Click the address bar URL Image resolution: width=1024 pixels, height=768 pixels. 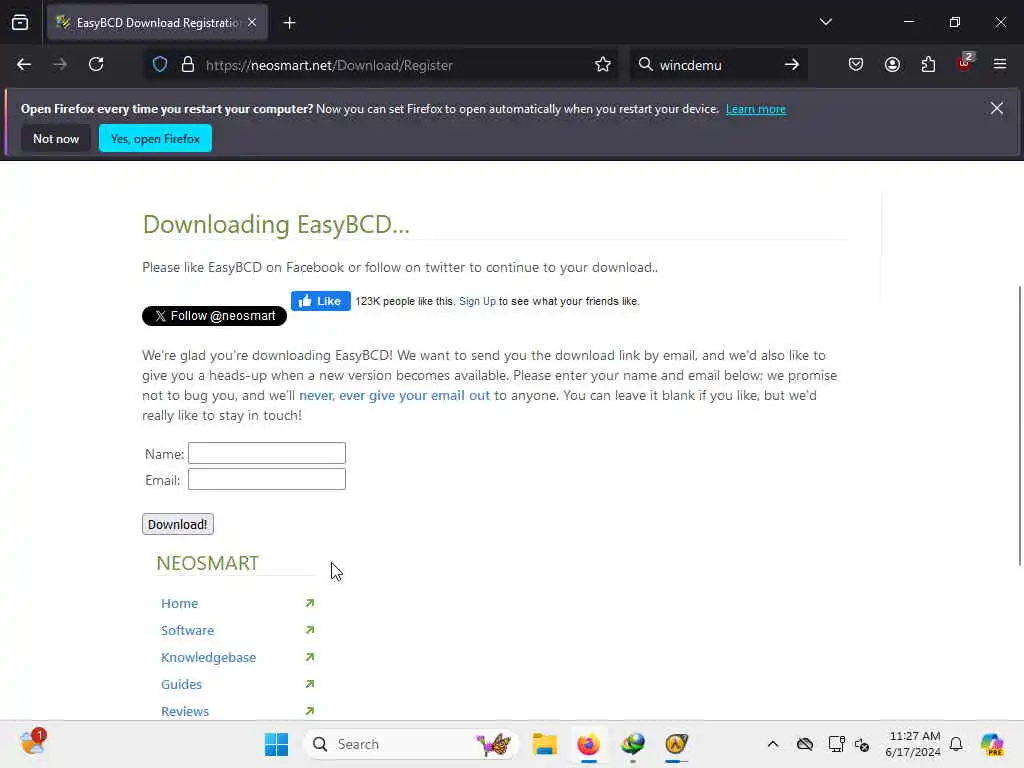click(329, 65)
